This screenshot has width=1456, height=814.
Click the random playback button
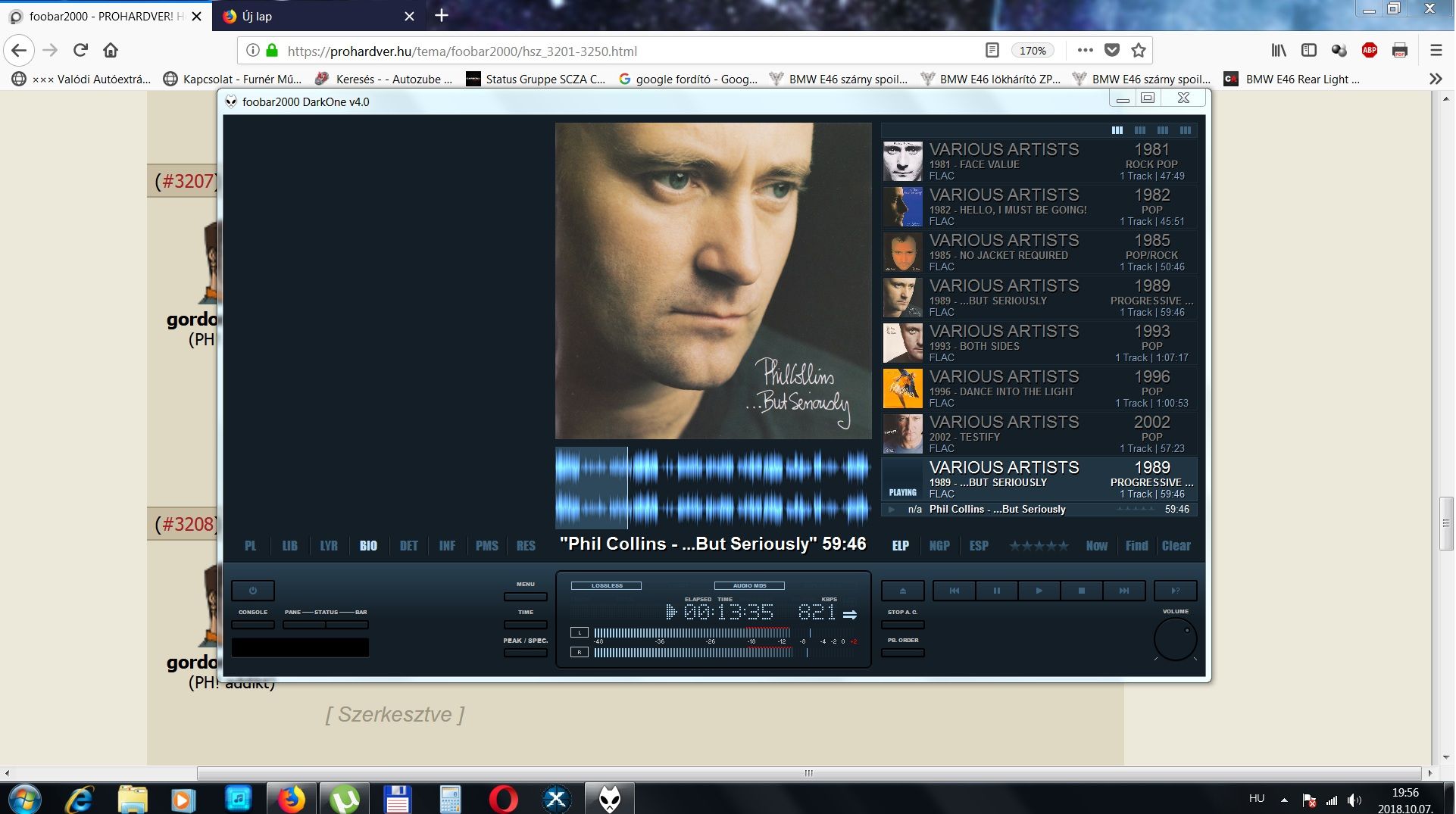1176,591
